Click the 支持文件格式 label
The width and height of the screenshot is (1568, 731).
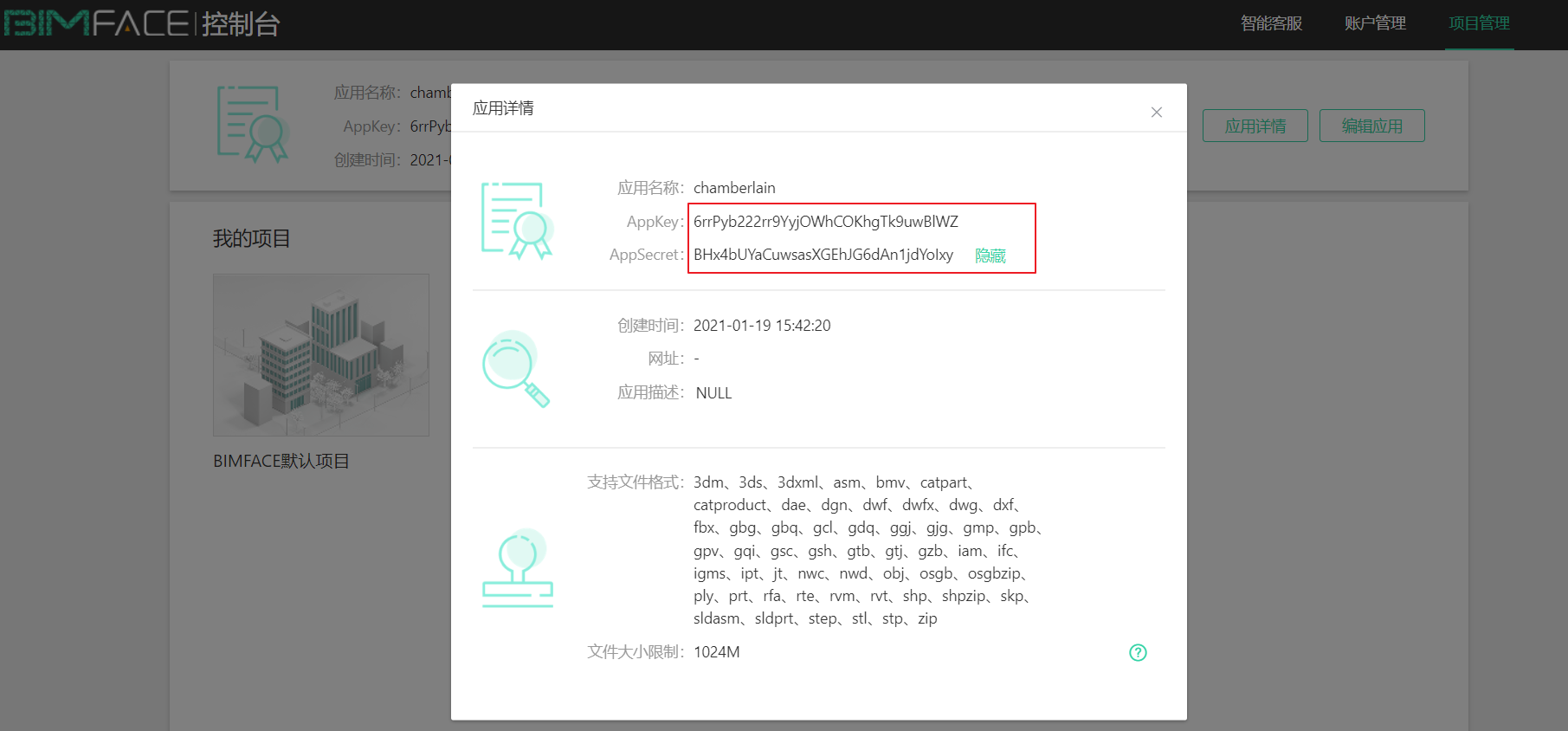636,482
